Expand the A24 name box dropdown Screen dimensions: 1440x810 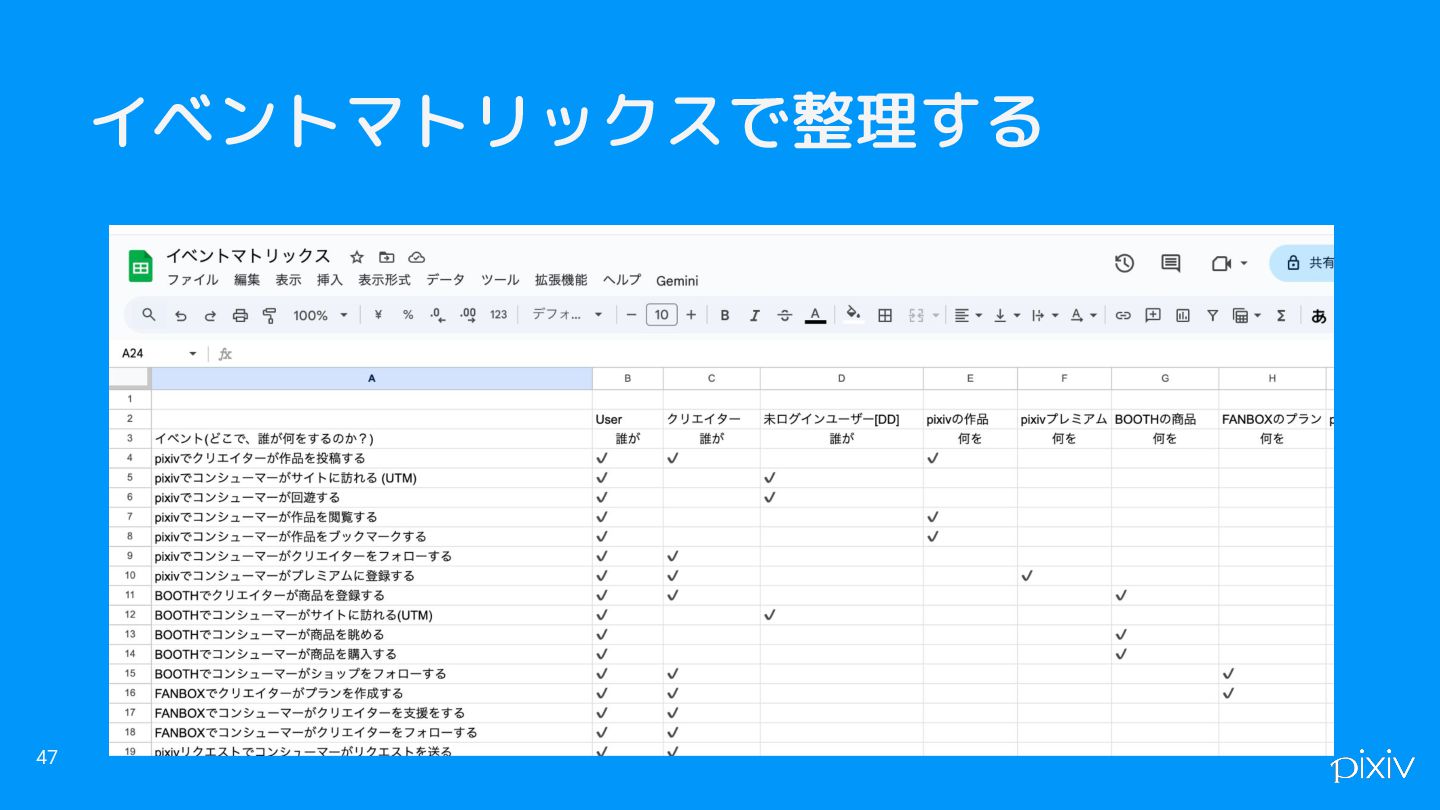point(193,354)
